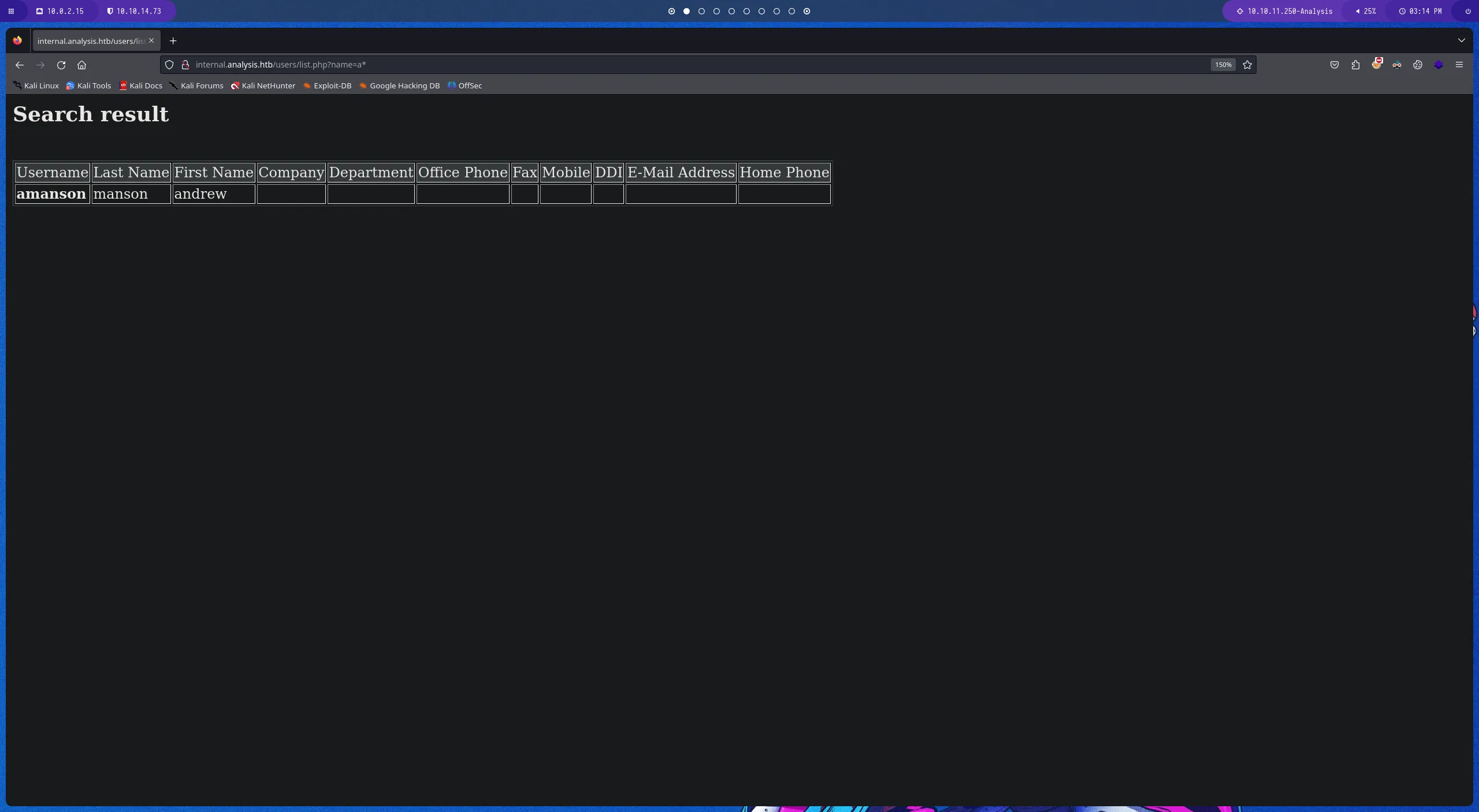The image size is (1479, 812).
Task: Click the volume indicator showing 25%
Action: coord(1366,11)
